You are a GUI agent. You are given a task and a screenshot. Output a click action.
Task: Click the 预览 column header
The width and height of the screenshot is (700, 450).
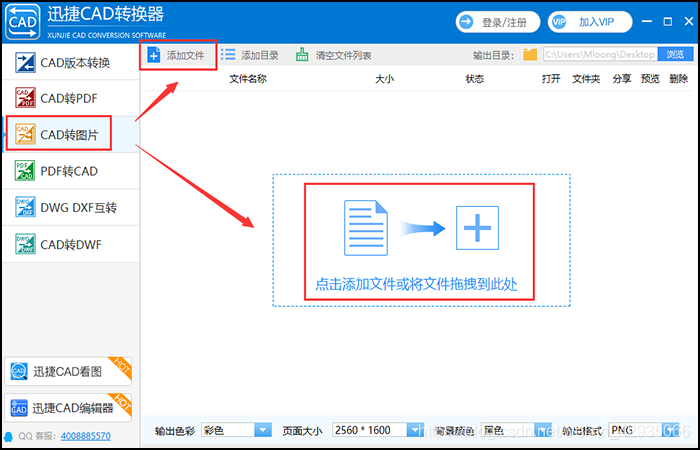[650, 79]
